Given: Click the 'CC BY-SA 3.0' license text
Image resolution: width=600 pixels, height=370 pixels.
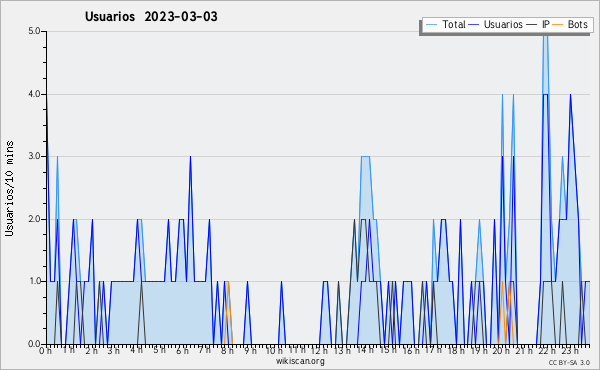Looking at the screenshot, I should (x=569, y=362).
